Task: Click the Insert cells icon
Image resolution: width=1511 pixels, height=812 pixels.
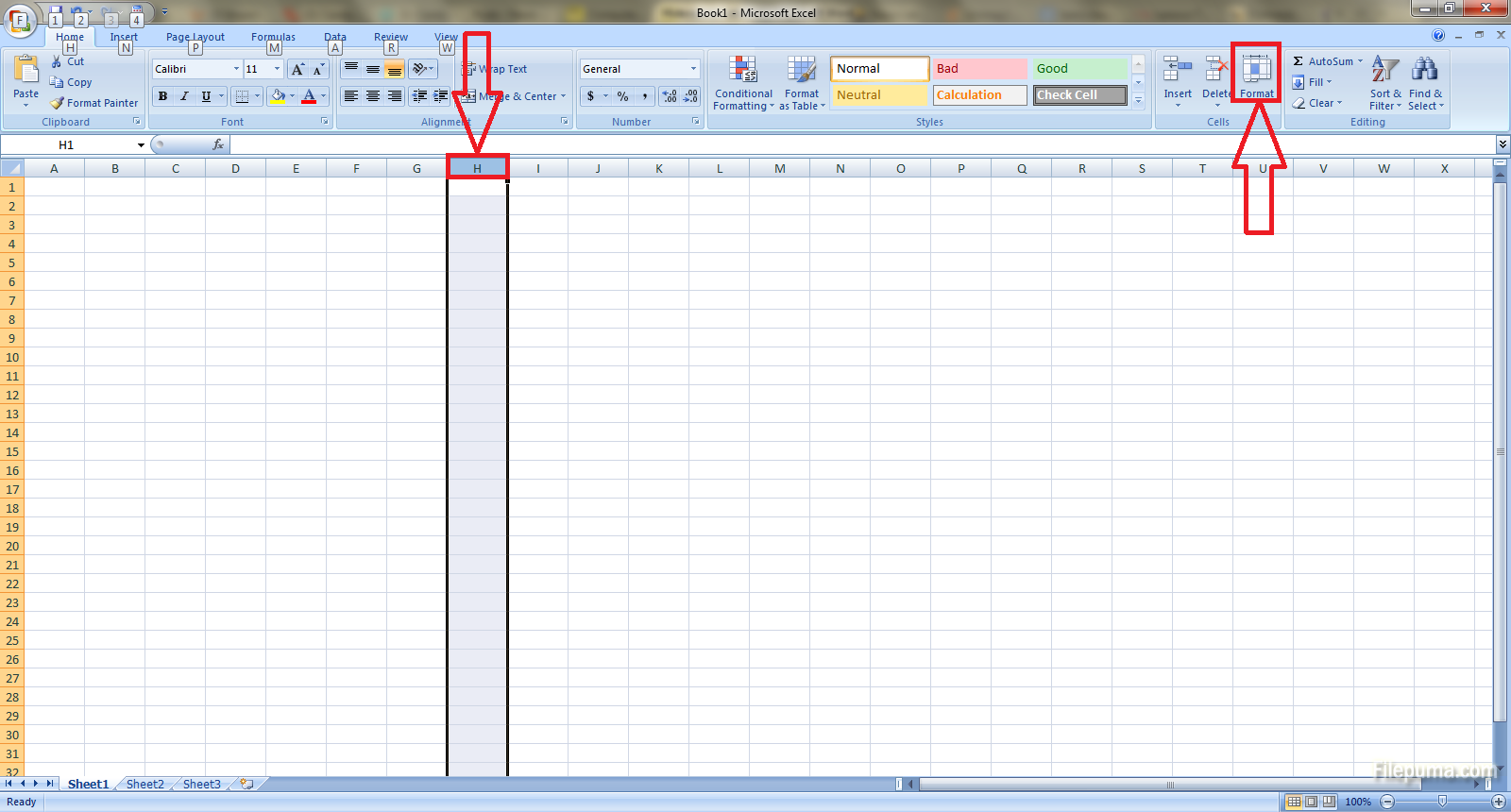Action: tap(1177, 71)
